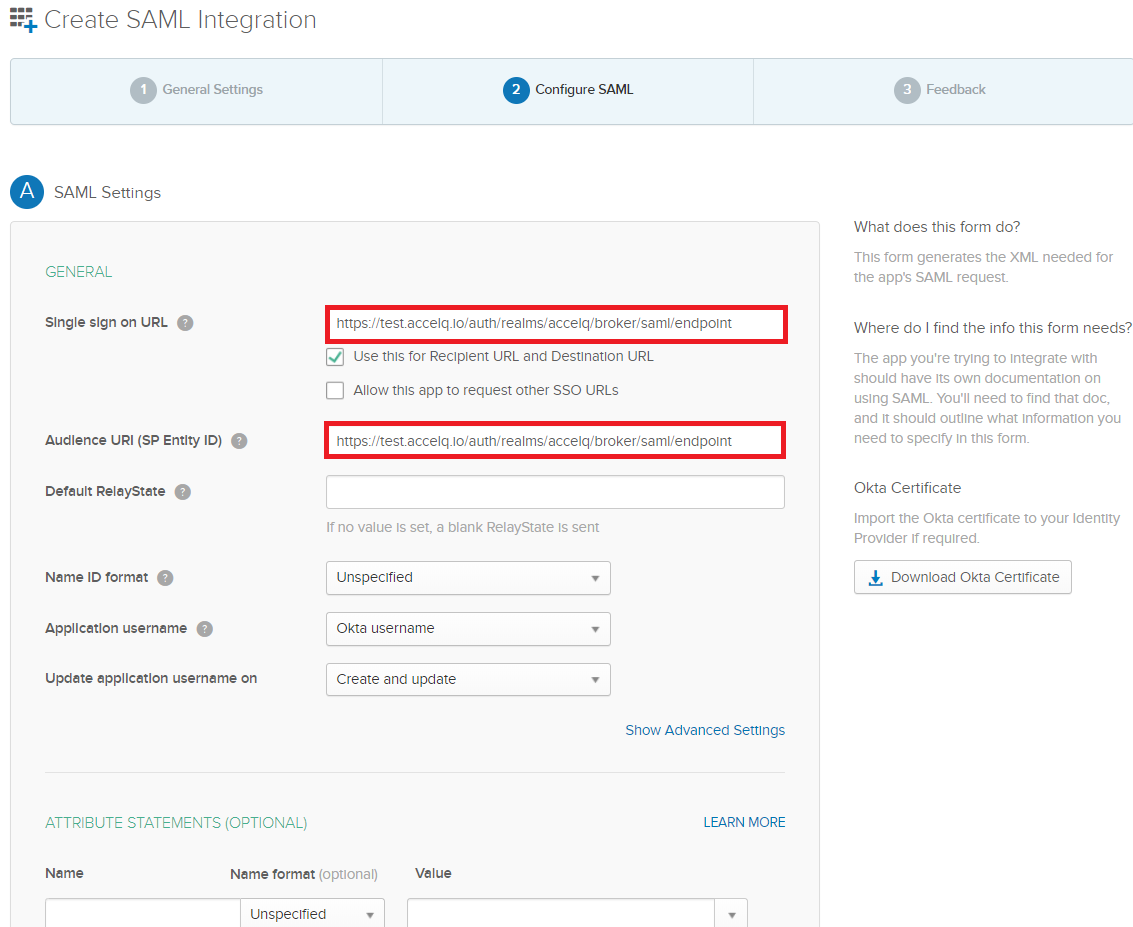The width and height of the screenshot is (1133, 927).
Task: Click the blue A badge beside SAML Settings
Action: point(27,191)
